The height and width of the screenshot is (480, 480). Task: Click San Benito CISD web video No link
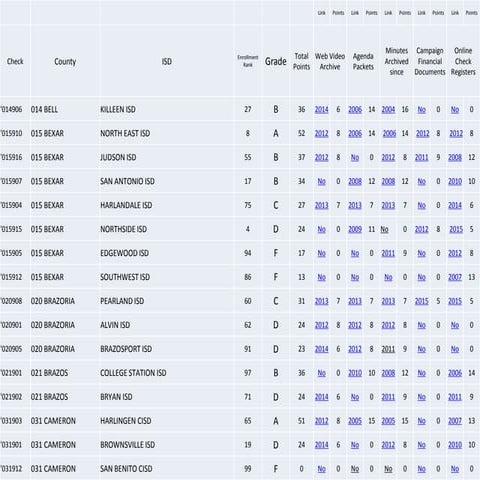pyautogui.click(x=321, y=469)
